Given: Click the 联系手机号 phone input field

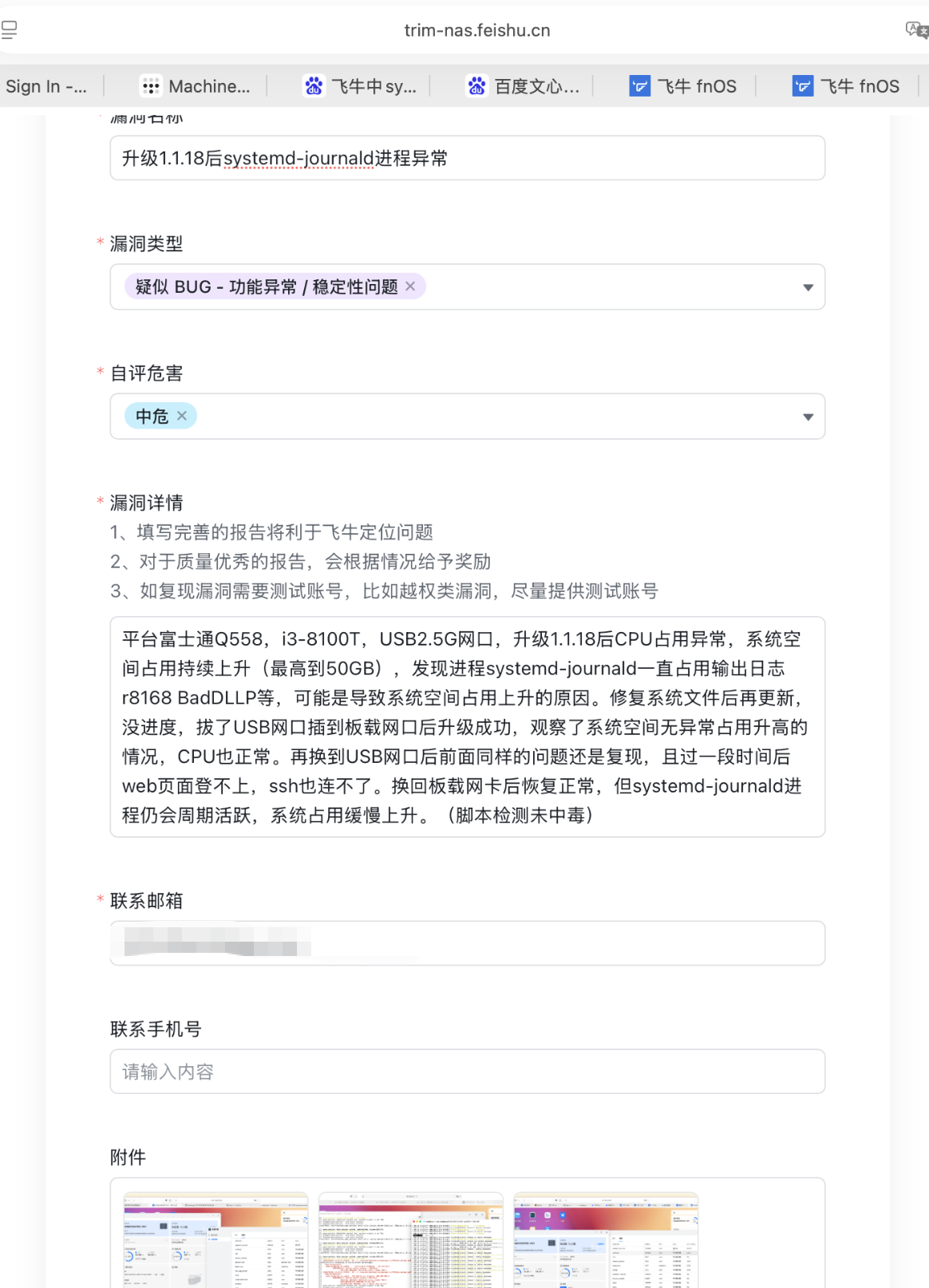Looking at the screenshot, I should pyautogui.click(x=467, y=1072).
